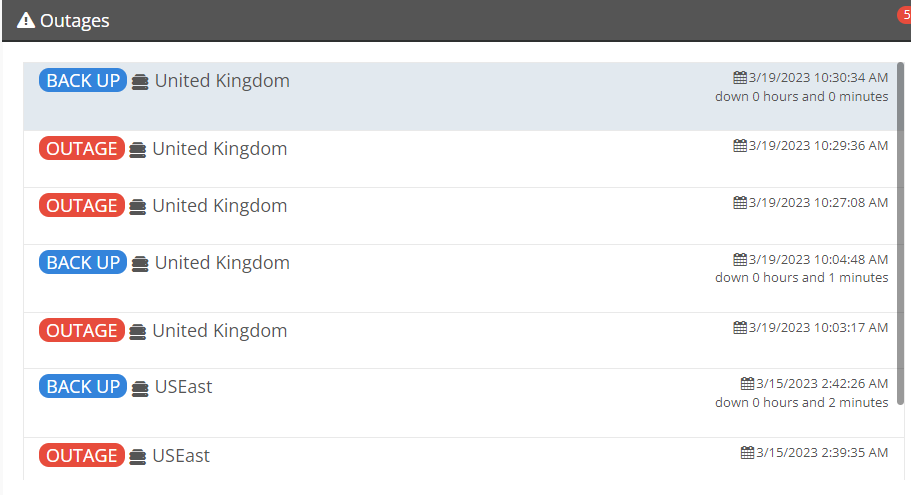911x495 pixels.
Task: Click the red notification count badge
Action: point(905,15)
